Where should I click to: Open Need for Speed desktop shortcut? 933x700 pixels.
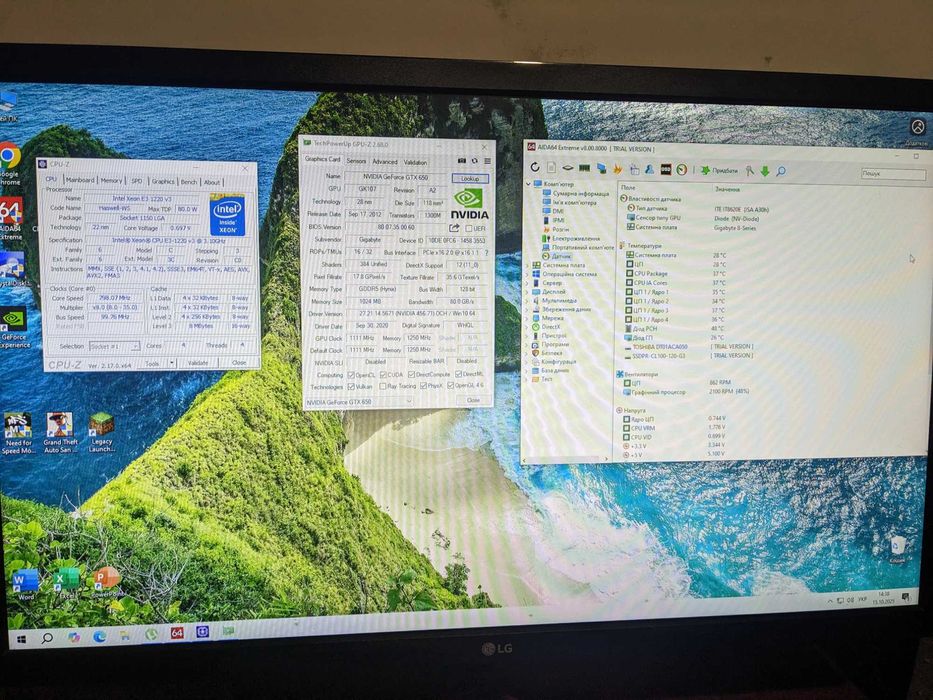[18, 433]
